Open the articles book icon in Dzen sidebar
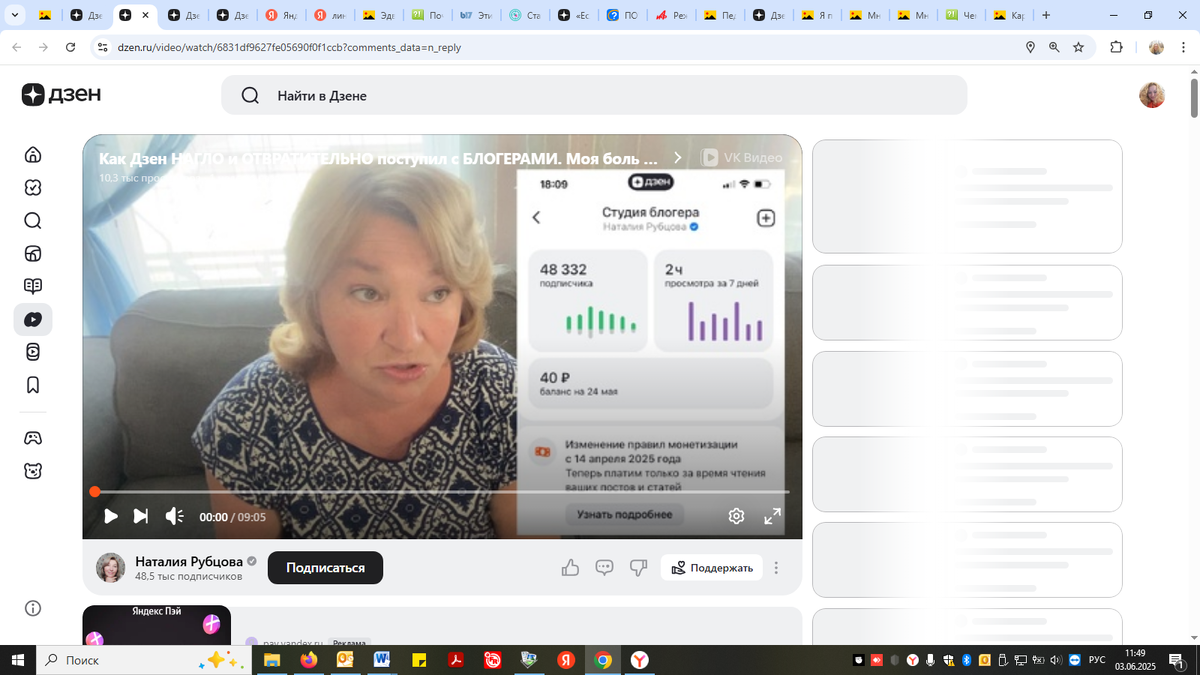1200x675 pixels. (33, 286)
